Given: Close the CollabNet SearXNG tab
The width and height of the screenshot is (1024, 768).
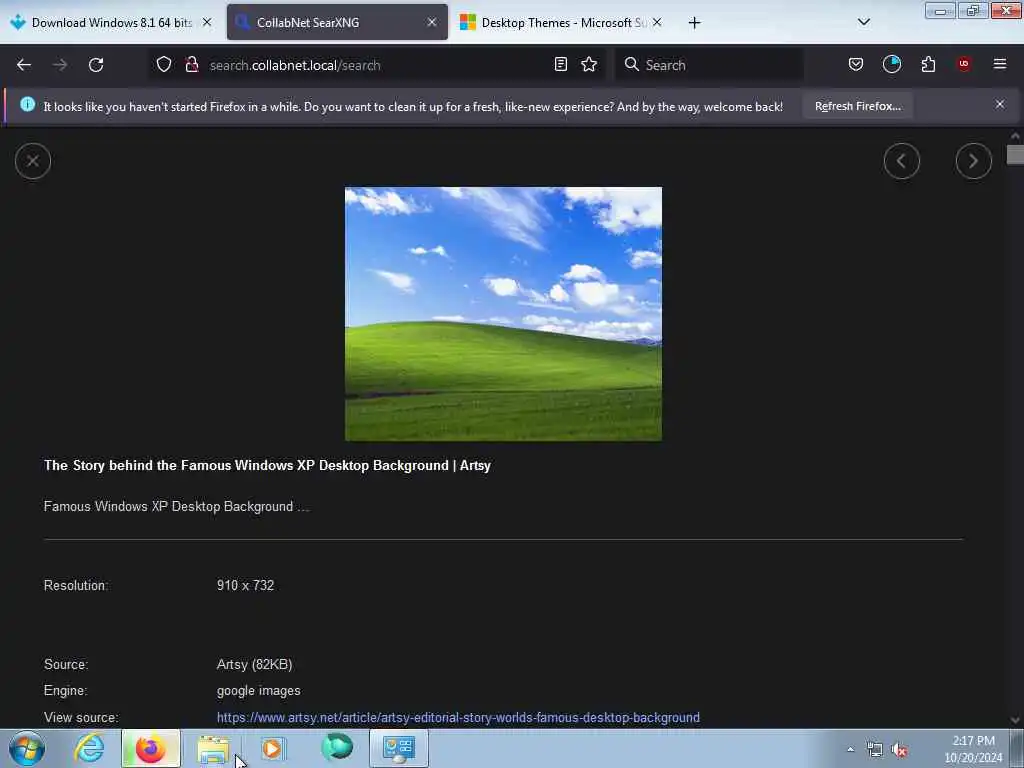Looking at the screenshot, I should coord(432,22).
